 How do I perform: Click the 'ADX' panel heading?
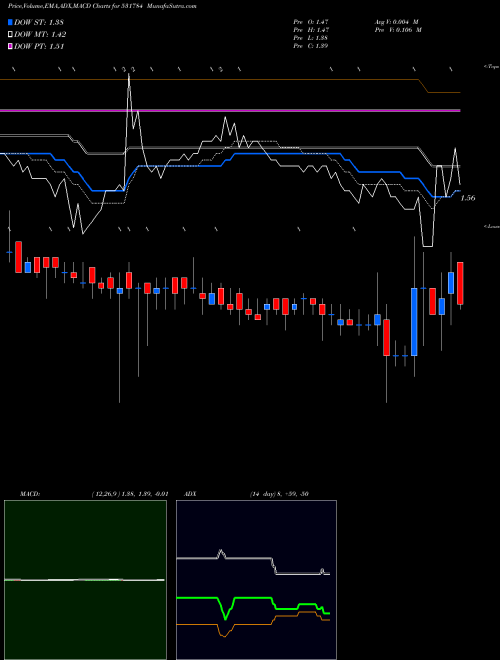click(191, 493)
